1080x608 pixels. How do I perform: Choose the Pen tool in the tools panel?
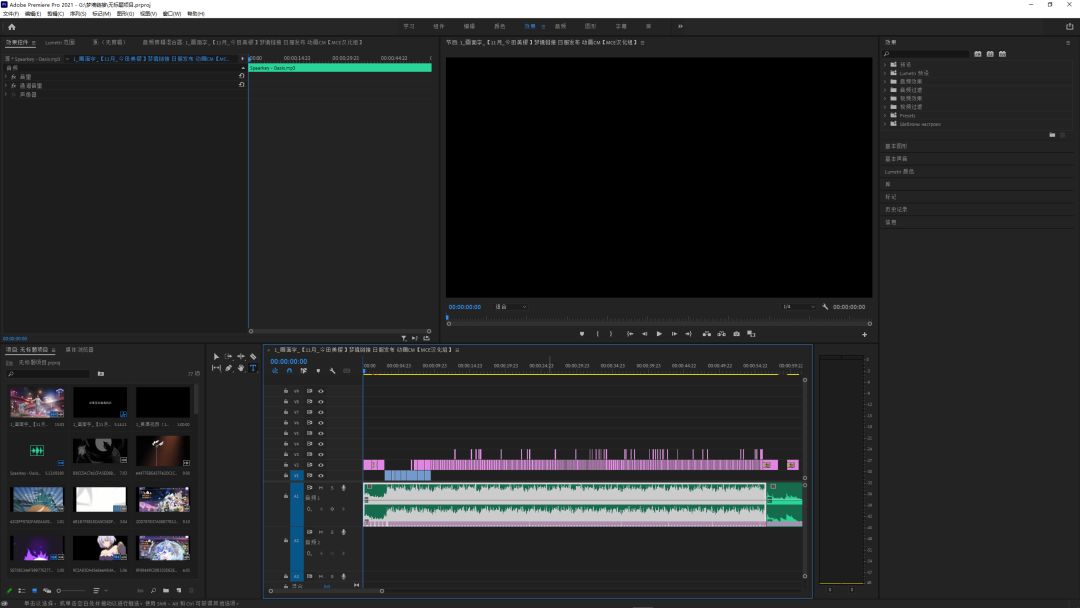pyautogui.click(x=229, y=368)
